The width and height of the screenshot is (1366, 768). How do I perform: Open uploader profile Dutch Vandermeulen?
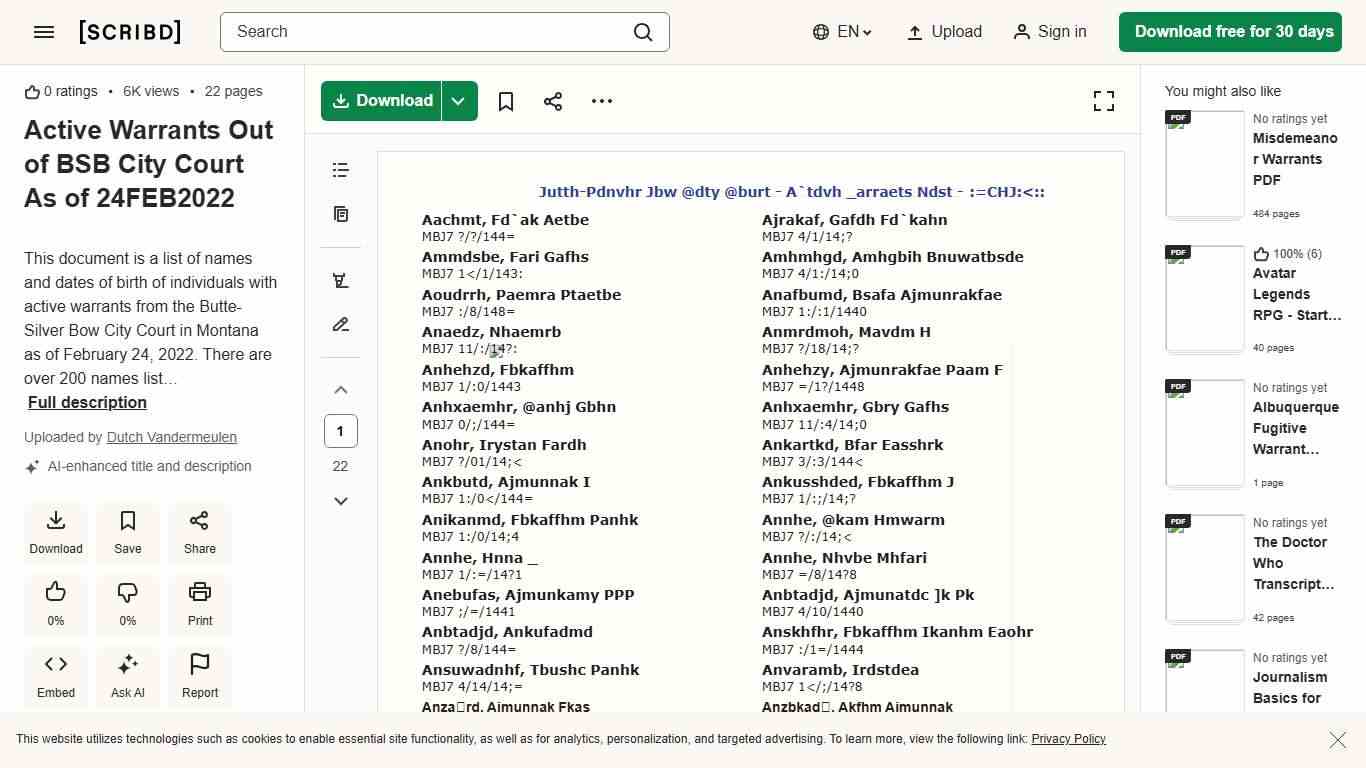(171, 437)
